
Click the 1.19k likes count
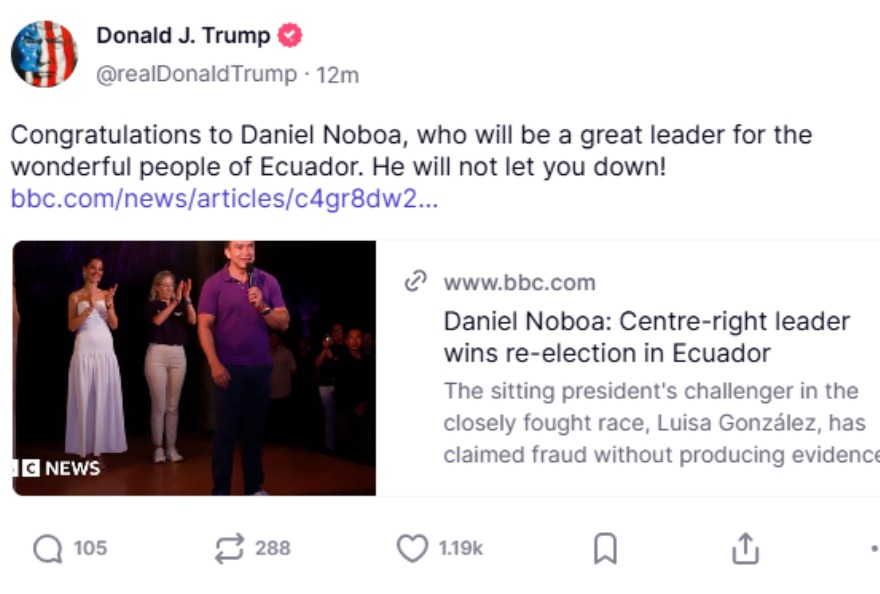pos(461,548)
